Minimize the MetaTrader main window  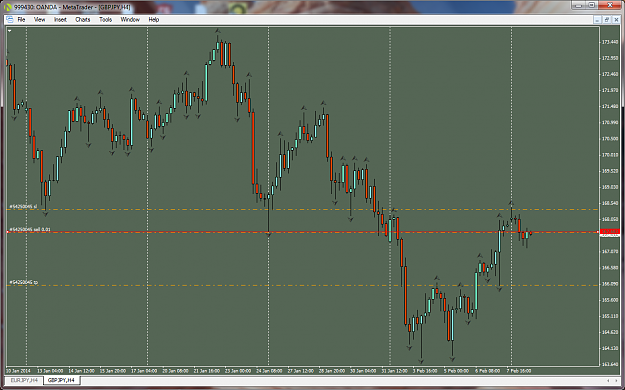579,5
